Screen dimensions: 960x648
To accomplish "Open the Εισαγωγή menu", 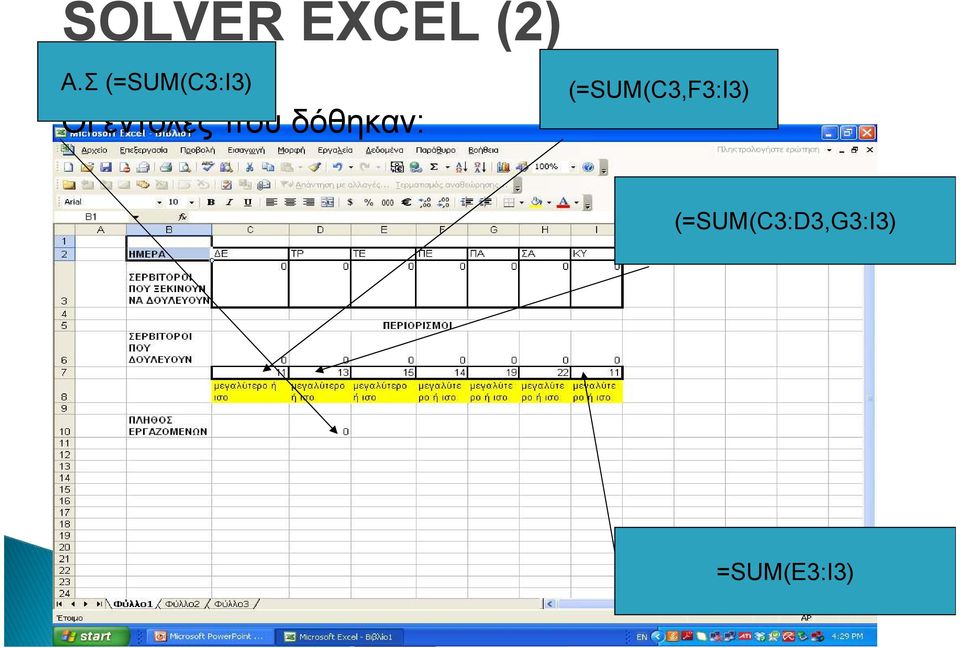I will [x=246, y=150].
